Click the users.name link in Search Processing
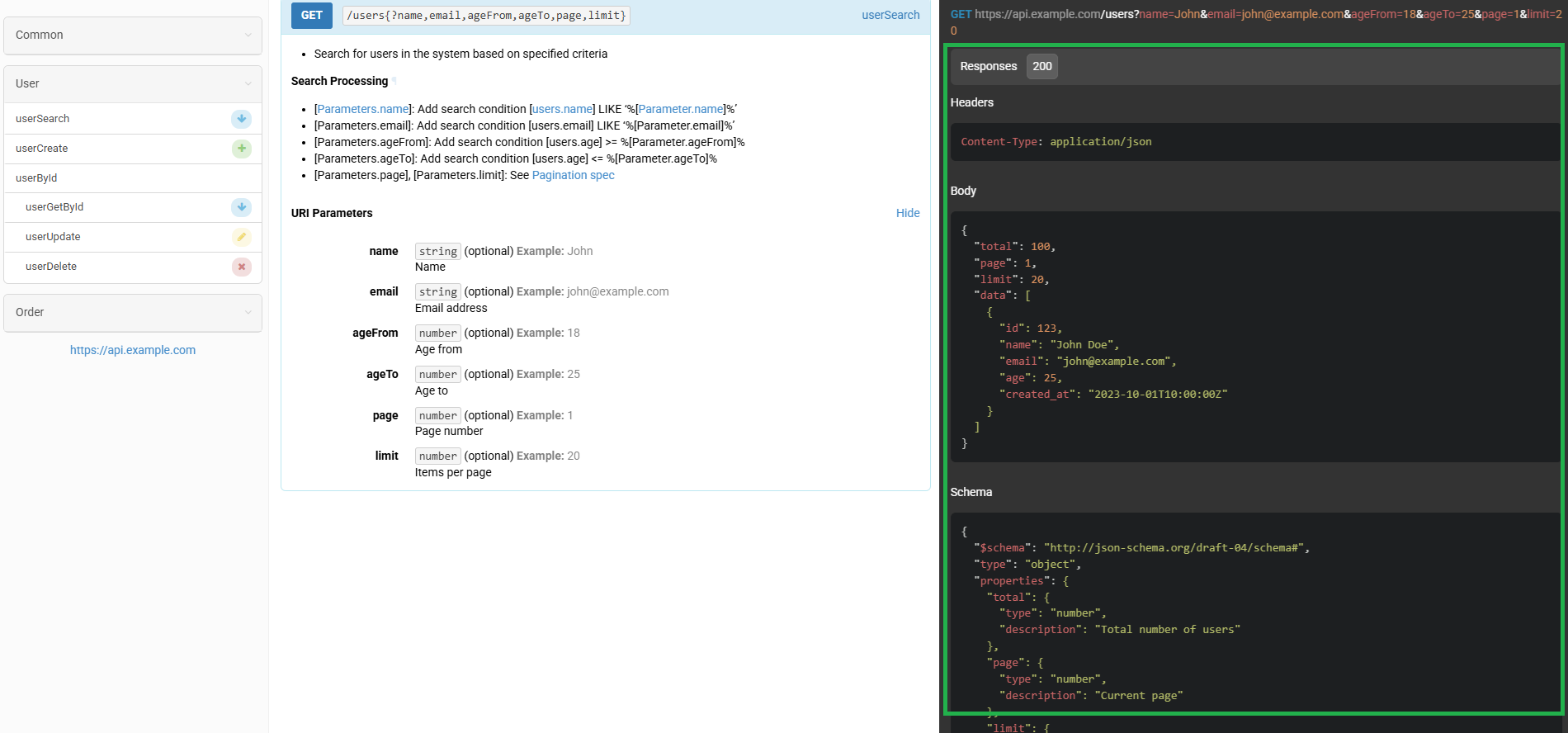 pyautogui.click(x=562, y=109)
